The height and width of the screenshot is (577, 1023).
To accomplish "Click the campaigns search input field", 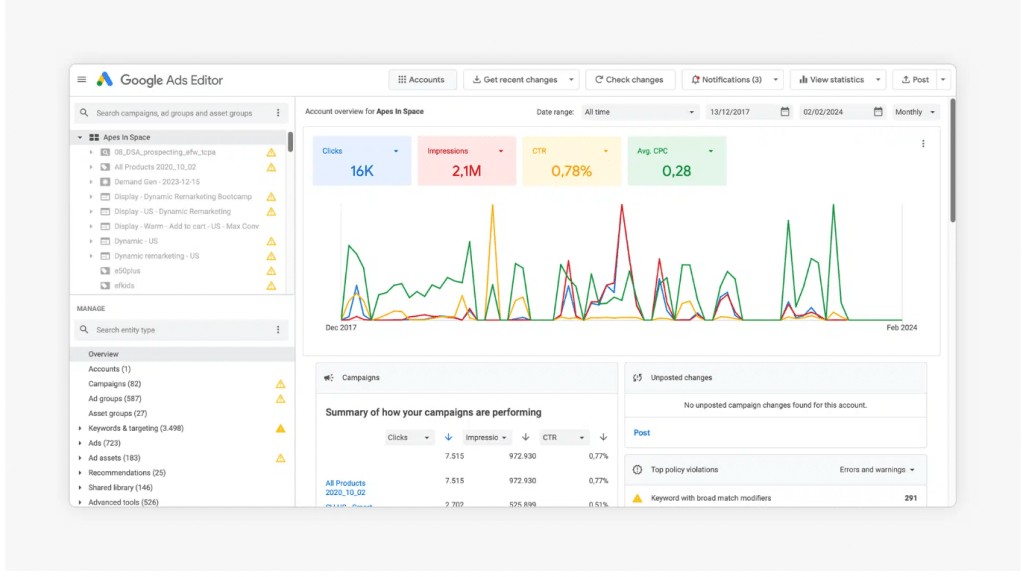I will [175, 113].
